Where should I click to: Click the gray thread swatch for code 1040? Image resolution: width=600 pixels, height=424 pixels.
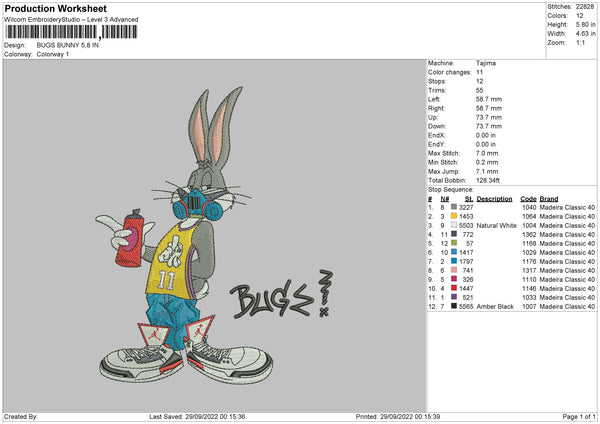coord(454,207)
